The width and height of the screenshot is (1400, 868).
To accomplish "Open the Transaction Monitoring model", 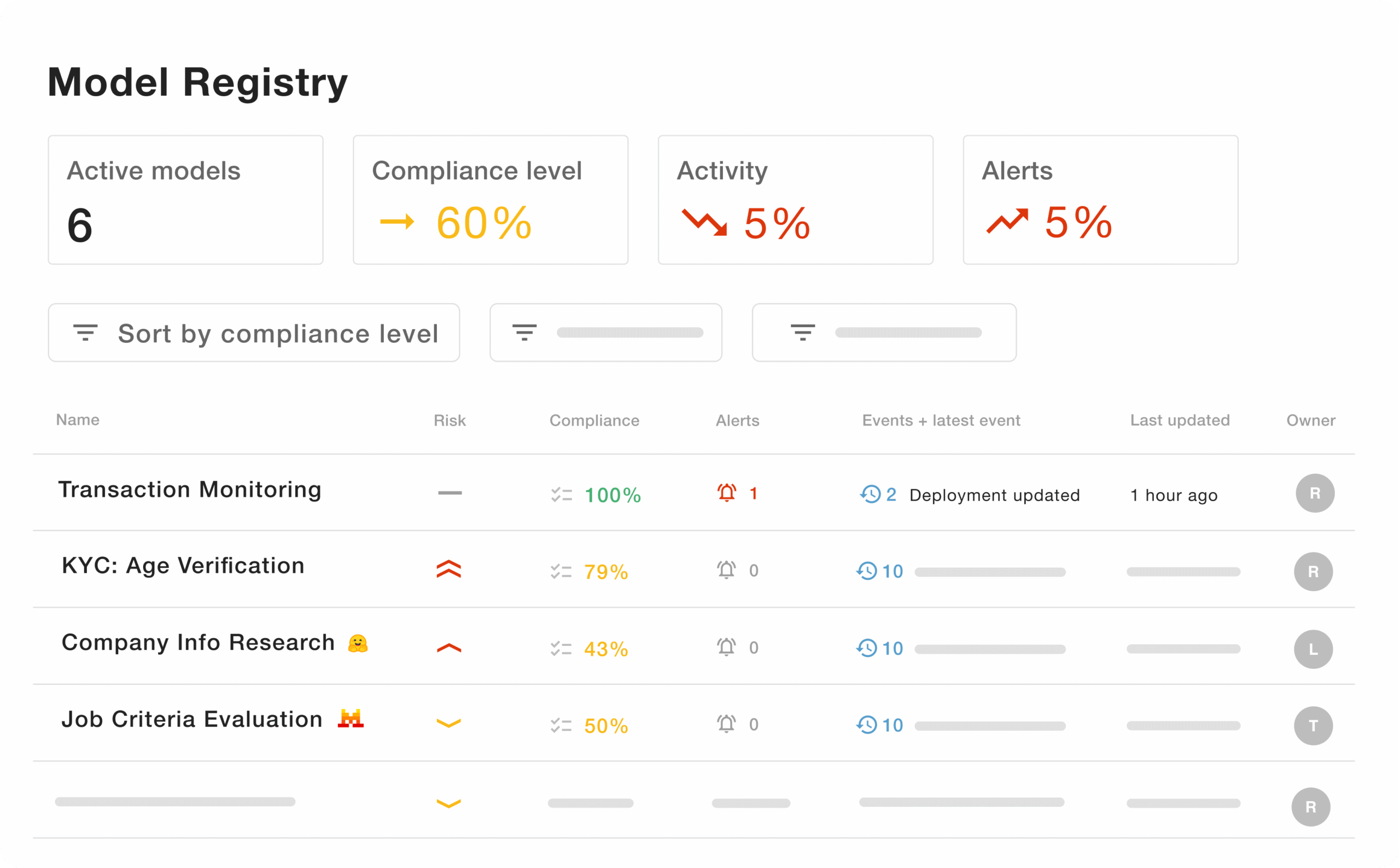I will [x=189, y=490].
